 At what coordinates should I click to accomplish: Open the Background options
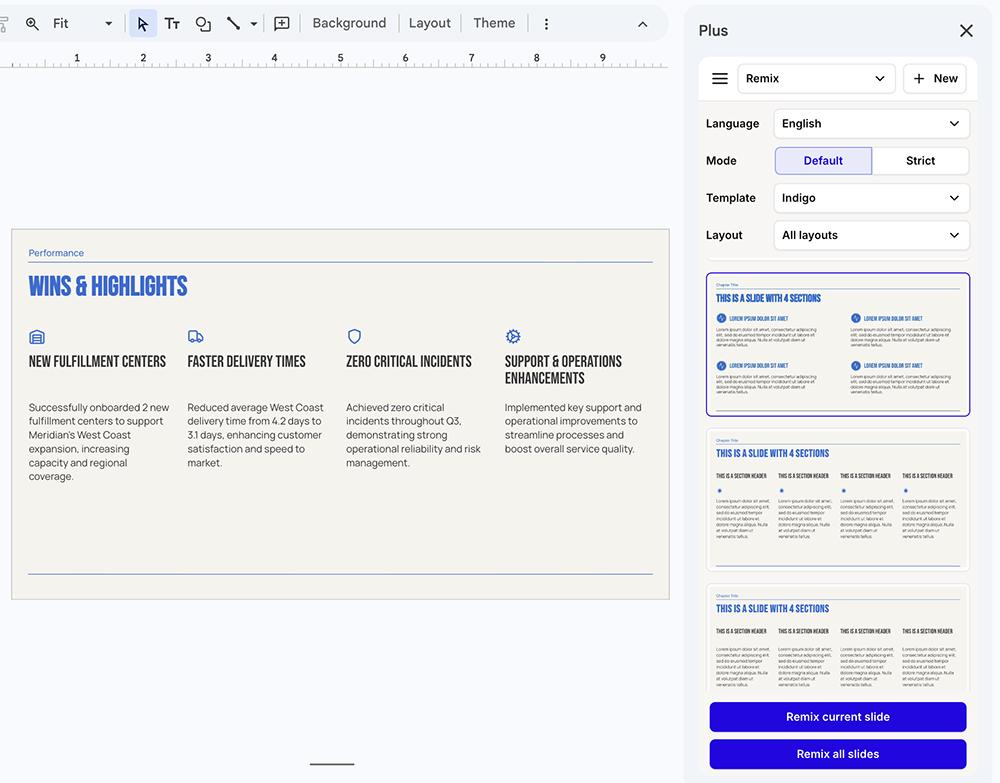(x=349, y=23)
